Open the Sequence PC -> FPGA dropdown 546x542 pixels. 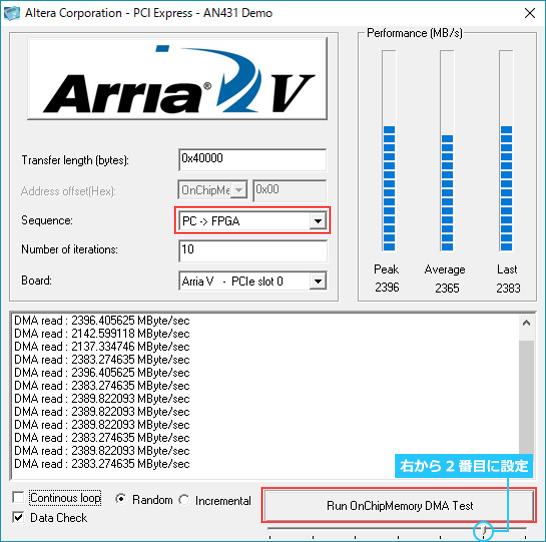click(252, 221)
